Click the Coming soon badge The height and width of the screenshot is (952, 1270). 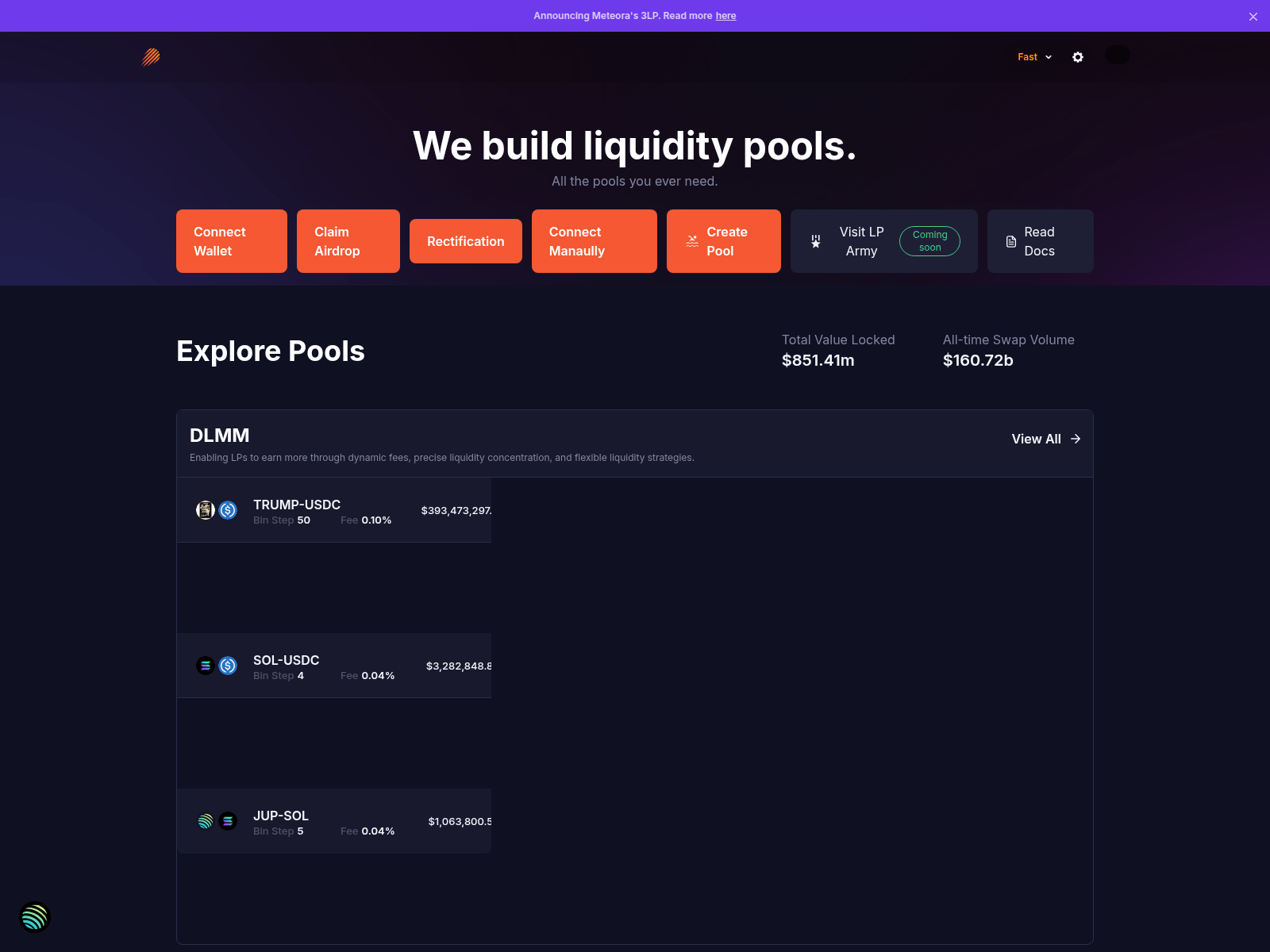coord(929,241)
